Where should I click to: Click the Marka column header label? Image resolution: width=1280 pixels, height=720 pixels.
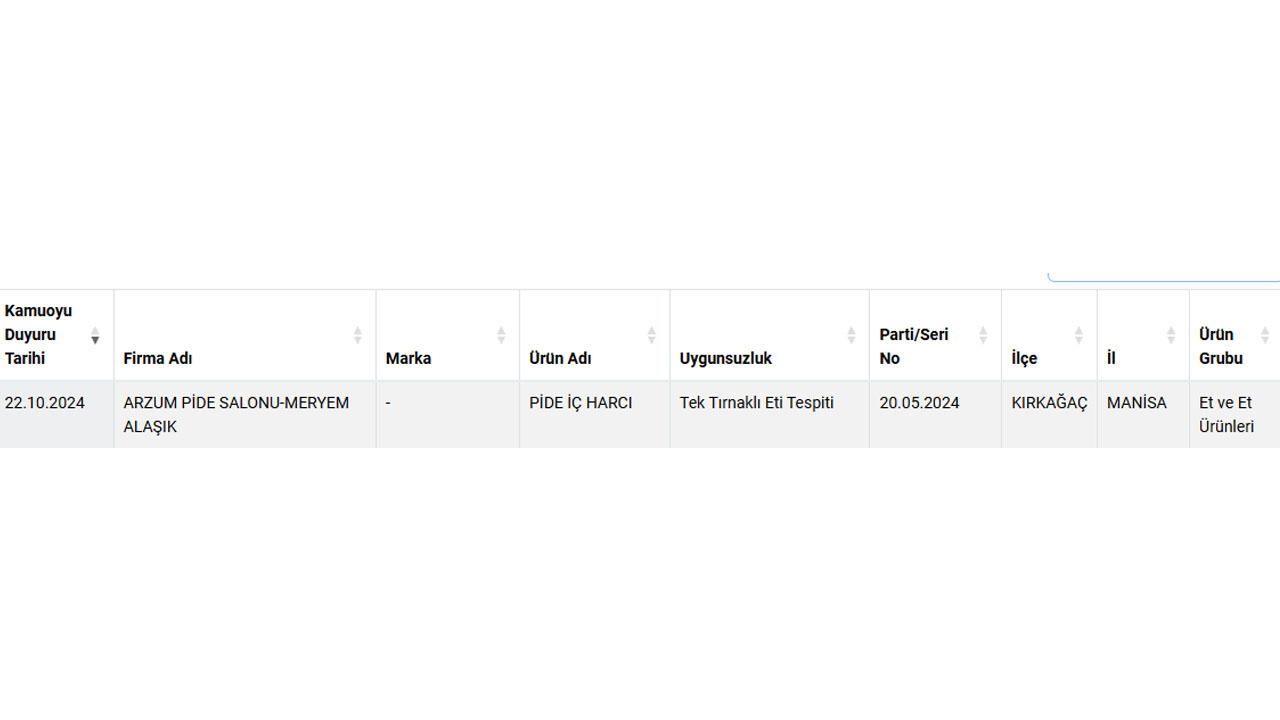click(408, 358)
